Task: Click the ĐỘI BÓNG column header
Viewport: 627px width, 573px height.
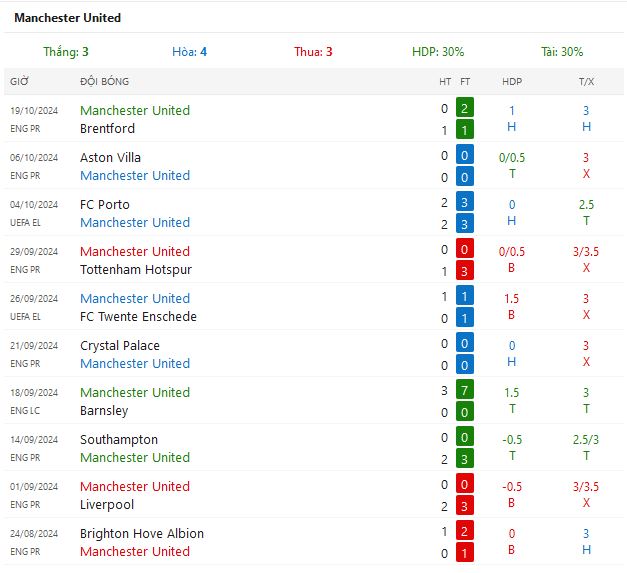Action: pos(104,82)
